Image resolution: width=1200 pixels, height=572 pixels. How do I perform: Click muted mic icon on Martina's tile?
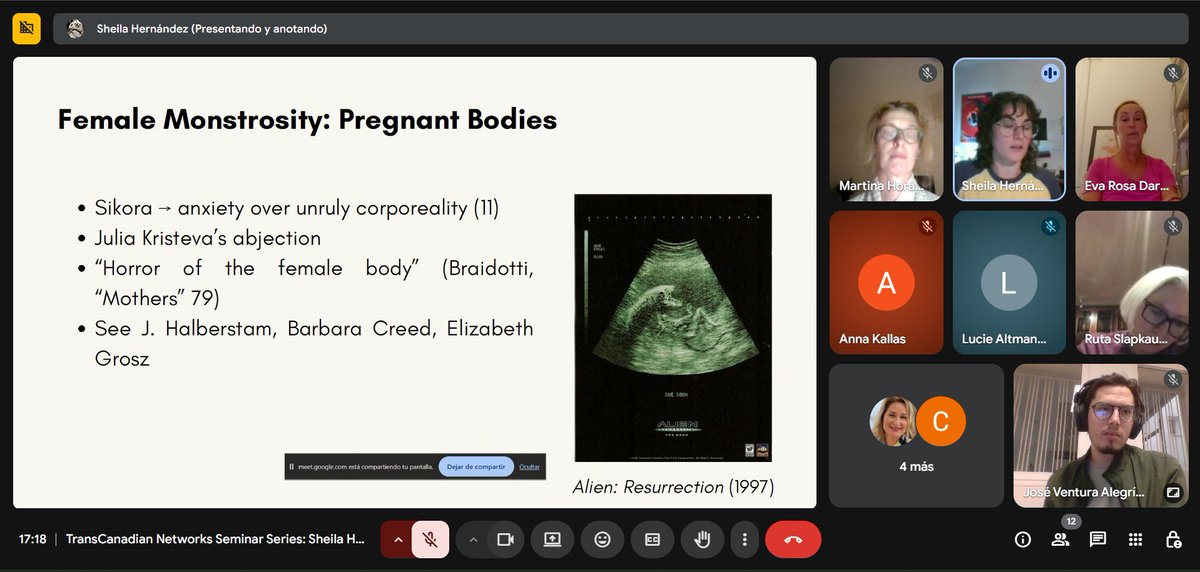[927, 73]
